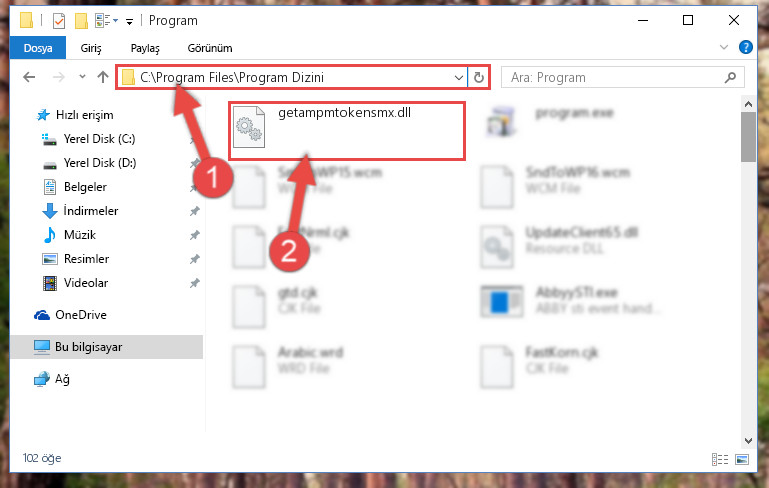Image resolution: width=769 pixels, height=488 pixels.
Task: Select the getampmtokensmx.dll file
Action: [x=346, y=128]
